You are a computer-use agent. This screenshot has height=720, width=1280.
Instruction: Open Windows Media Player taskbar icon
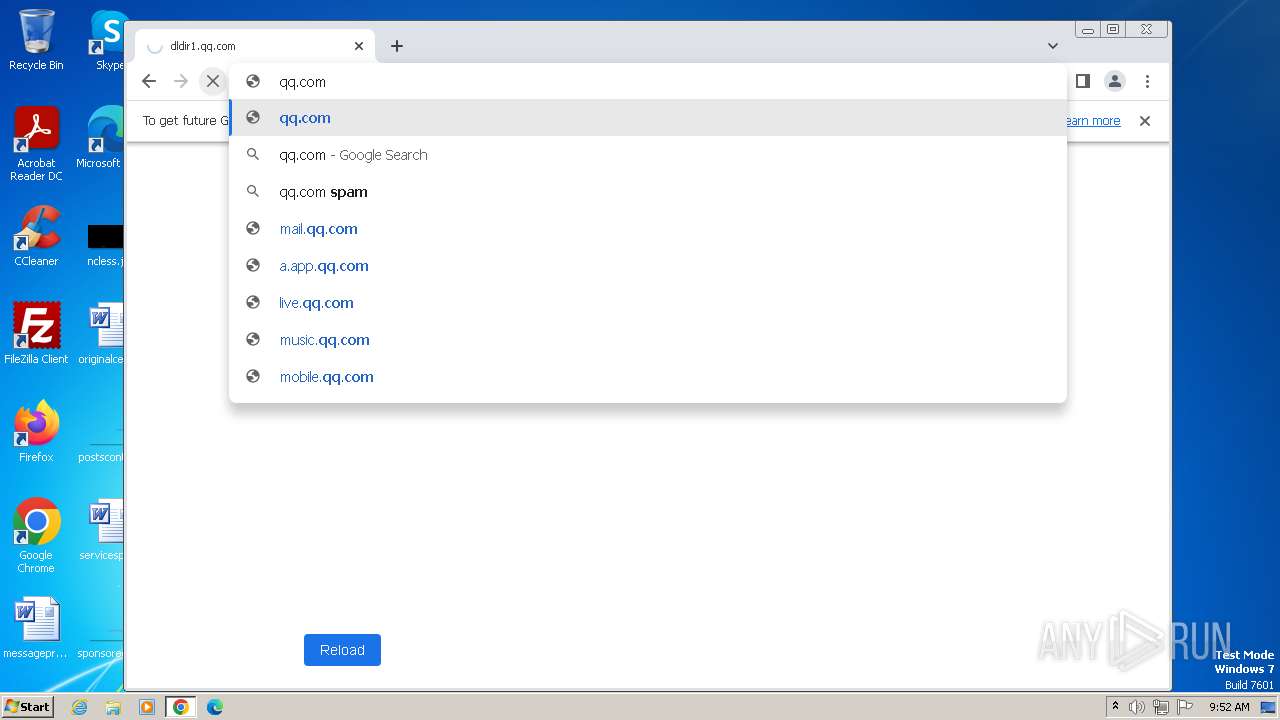(x=147, y=707)
